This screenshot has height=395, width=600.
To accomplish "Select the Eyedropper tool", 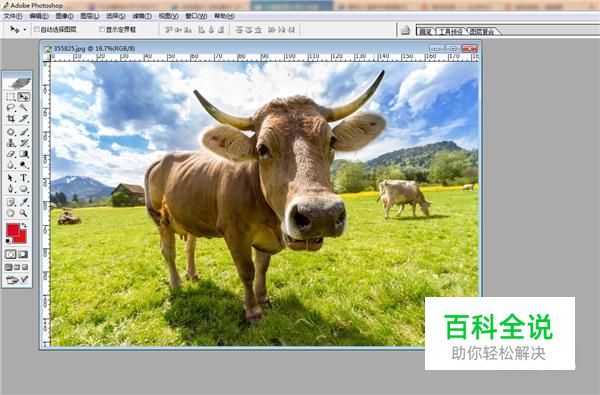I will pos(24,202).
